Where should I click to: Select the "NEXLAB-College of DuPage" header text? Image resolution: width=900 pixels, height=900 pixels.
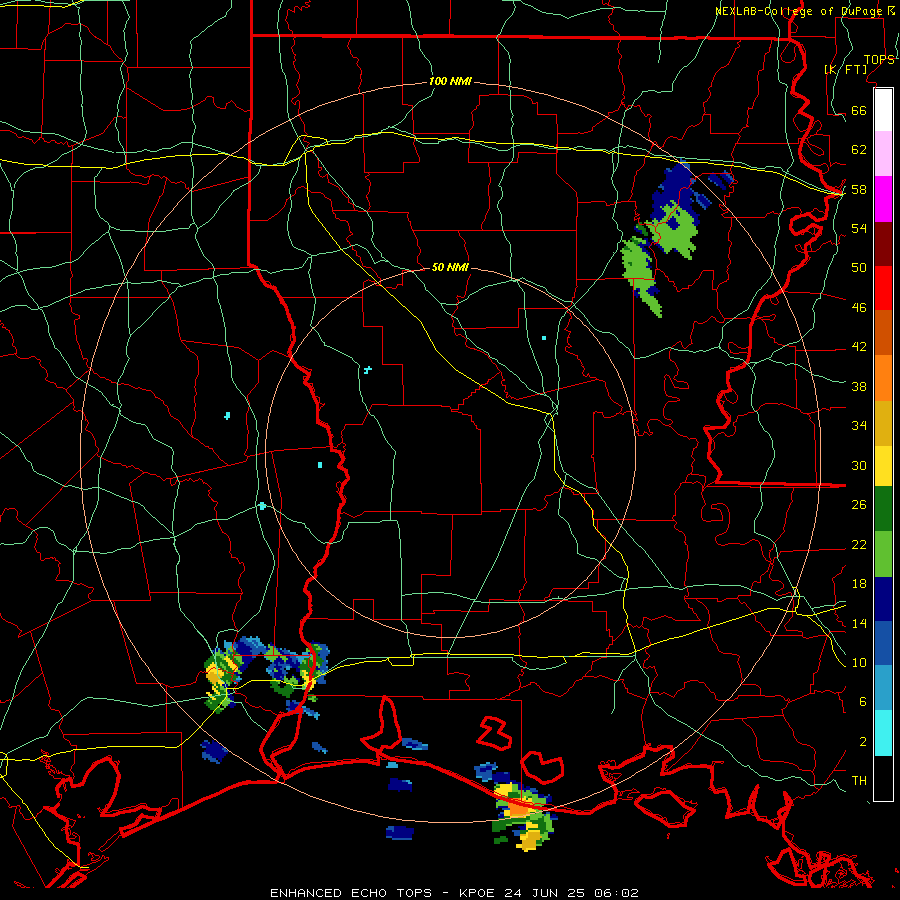click(801, 11)
